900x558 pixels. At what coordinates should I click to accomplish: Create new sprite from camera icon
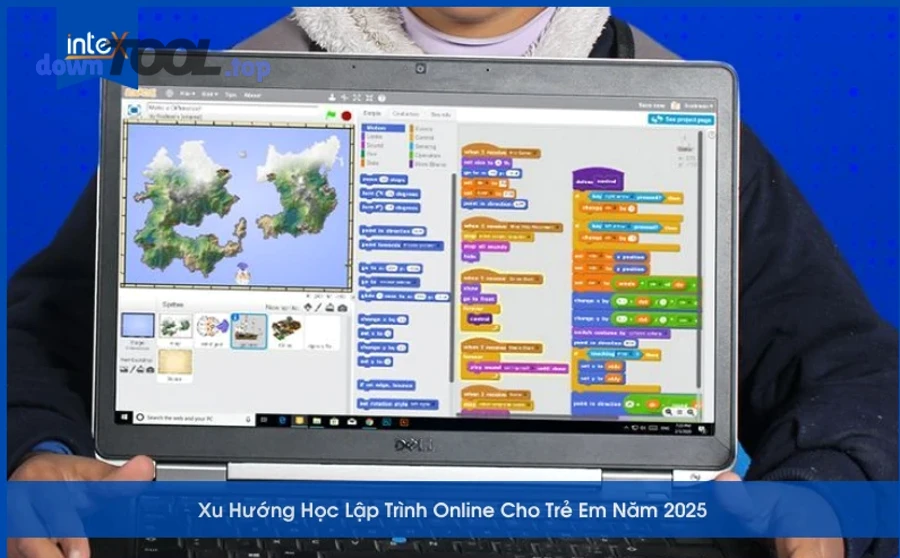pyautogui.click(x=342, y=308)
